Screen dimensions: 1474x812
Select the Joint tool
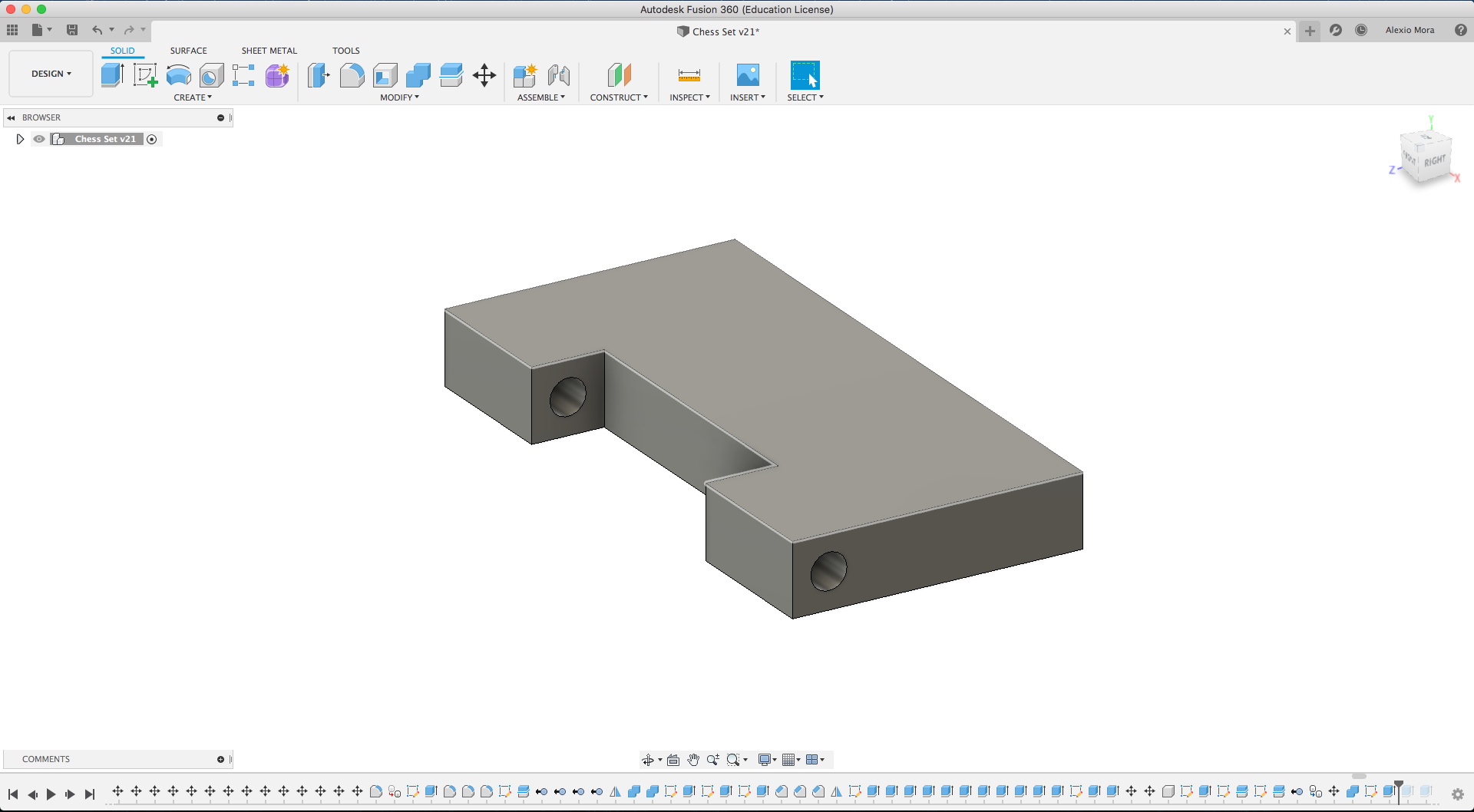[x=559, y=75]
